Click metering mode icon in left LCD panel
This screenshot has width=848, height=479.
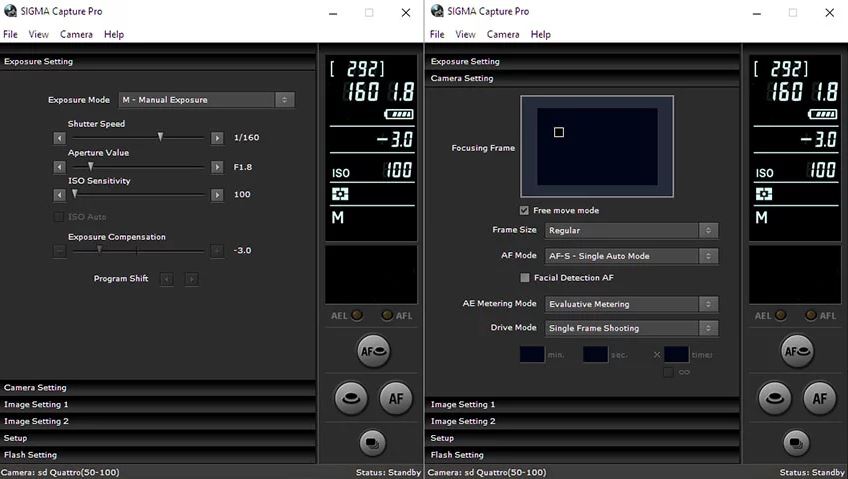point(340,194)
